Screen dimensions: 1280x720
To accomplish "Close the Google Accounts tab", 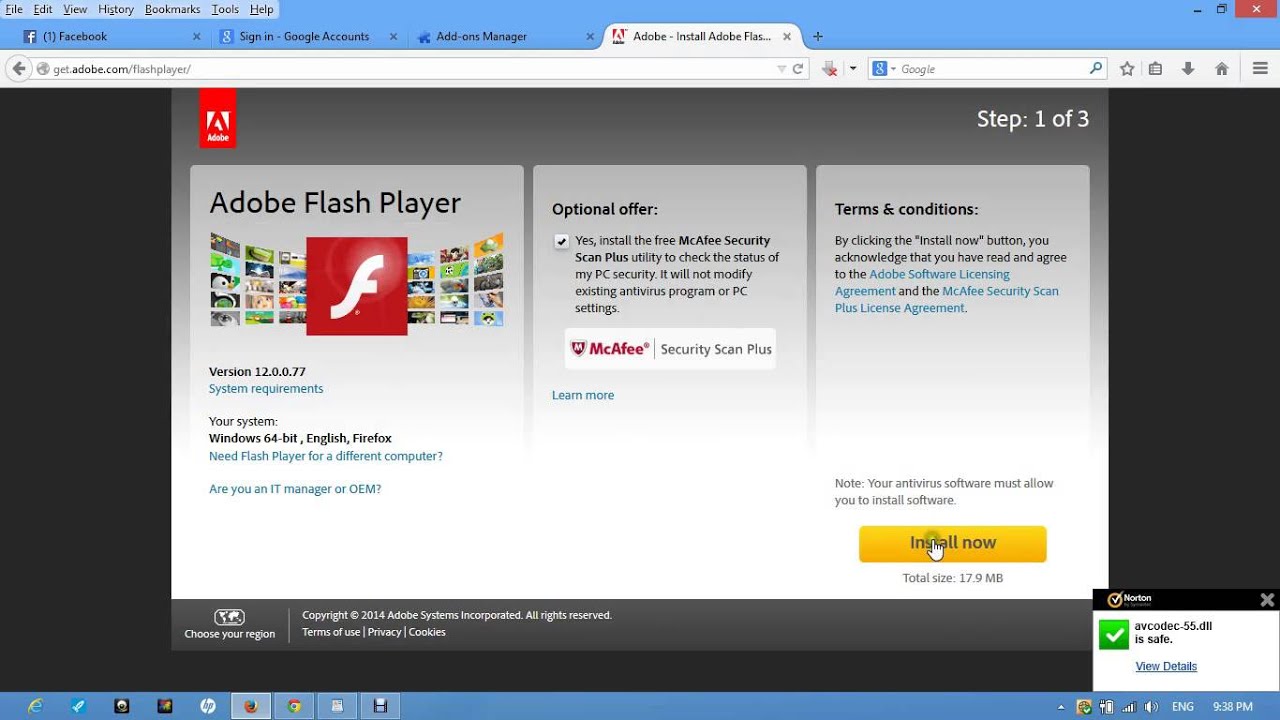I will (392, 37).
